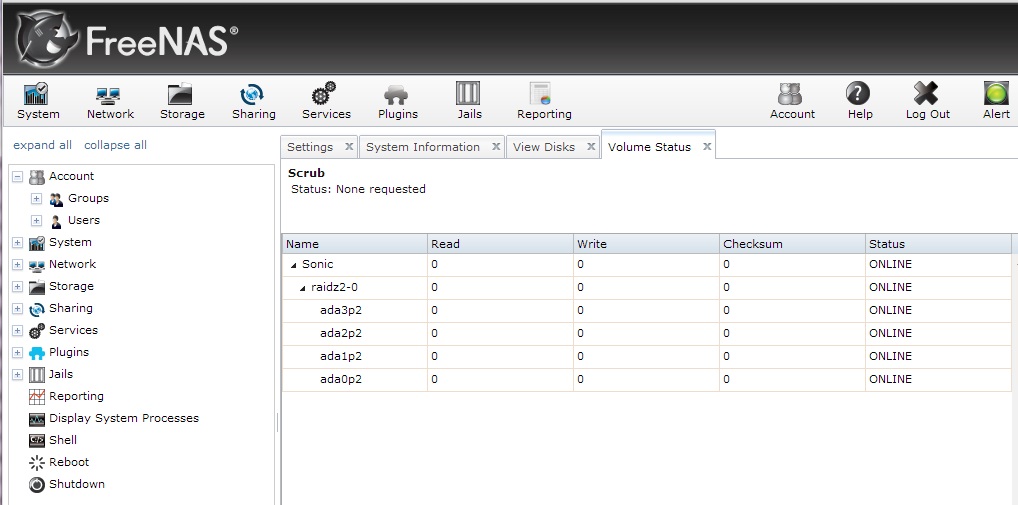Screen dimensions: 1018x505
Task: Open the Services gears toolbar icon
Action: (324, 93)
